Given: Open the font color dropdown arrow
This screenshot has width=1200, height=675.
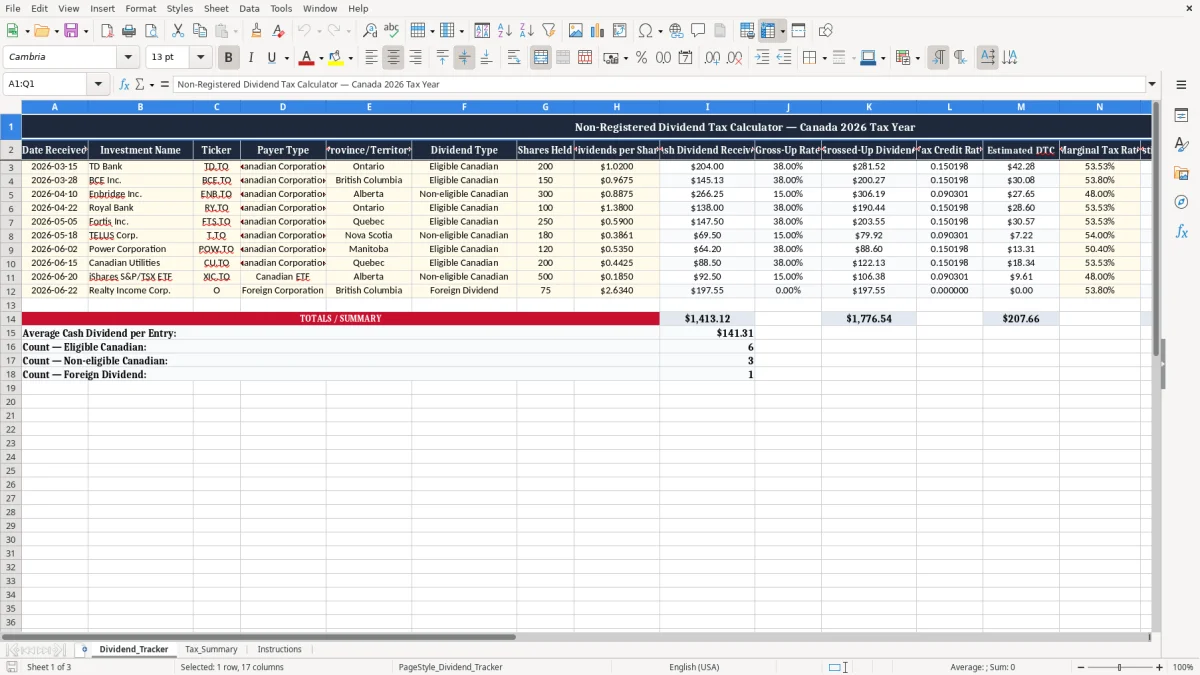Looking at the screenshot, I should tap(321, 58).
